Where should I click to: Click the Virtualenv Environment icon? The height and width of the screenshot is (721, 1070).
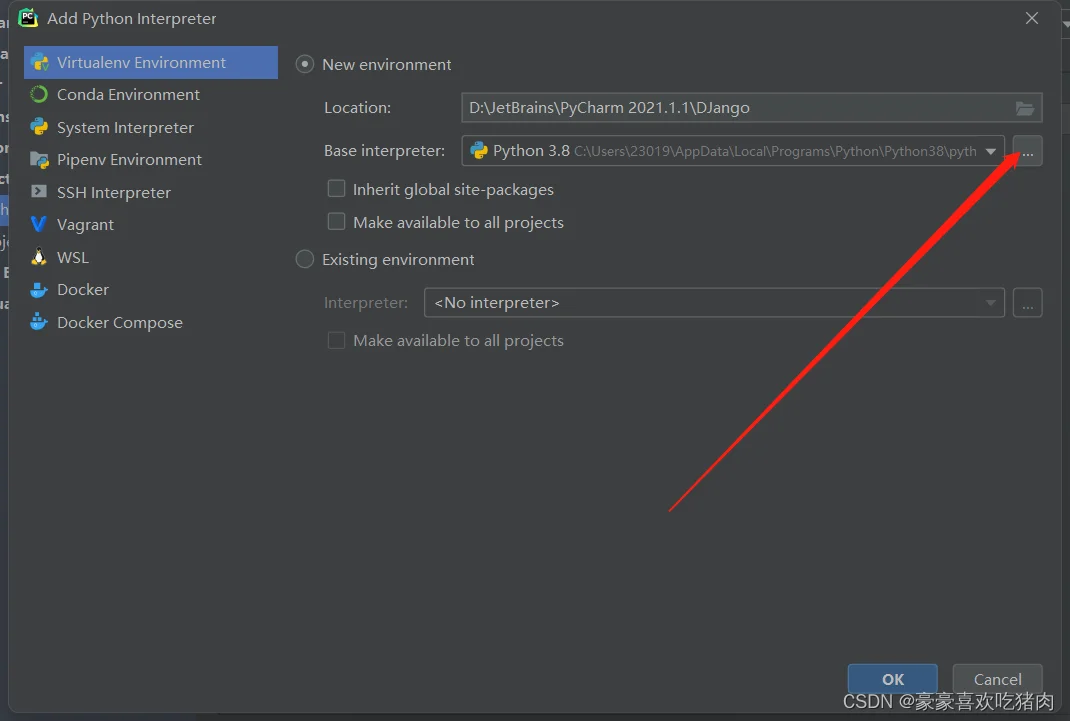coord(40,63)
